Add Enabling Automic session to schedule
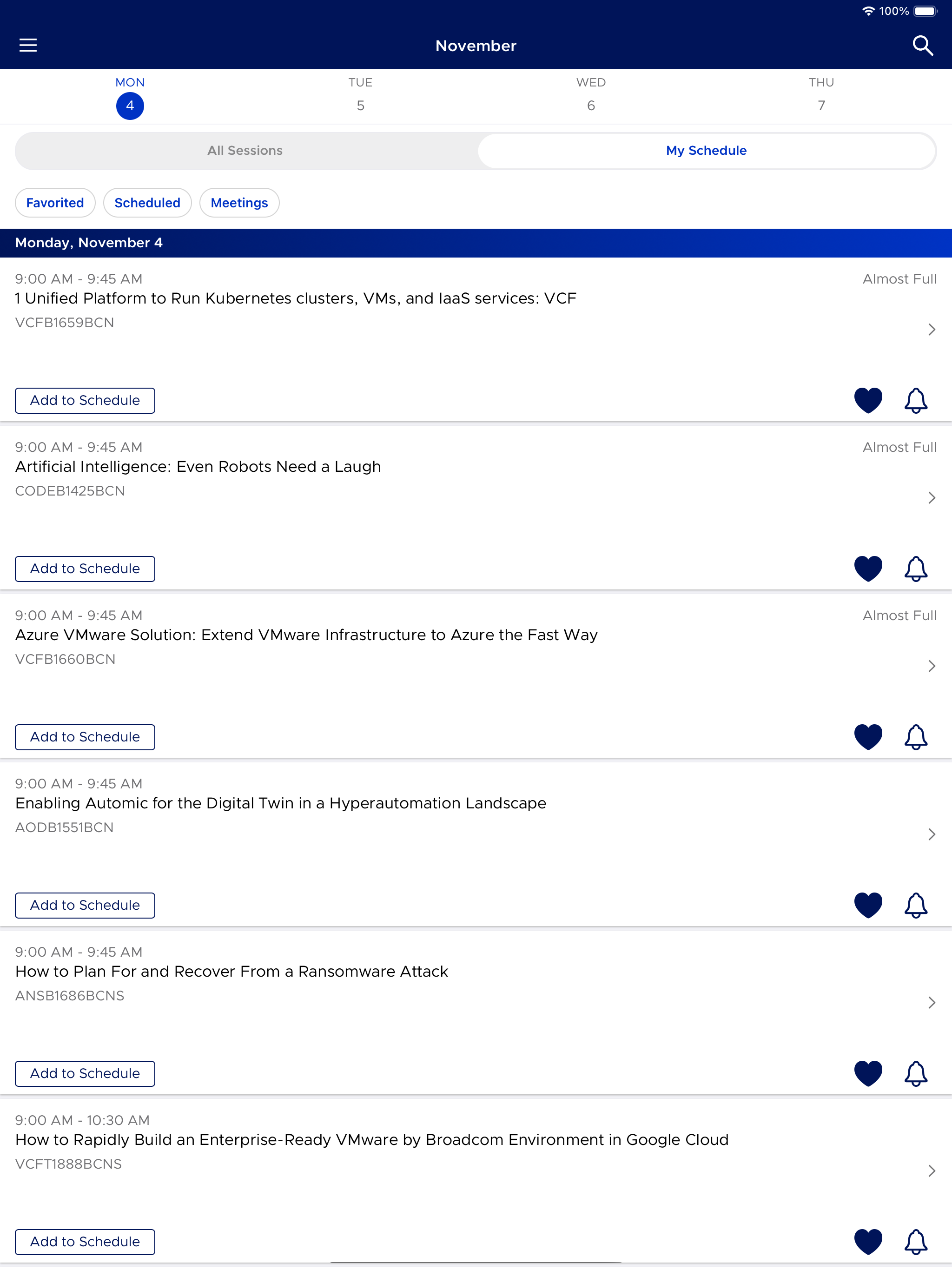Viewport: 952px width, 1270px height. click(x=85, y=905)
